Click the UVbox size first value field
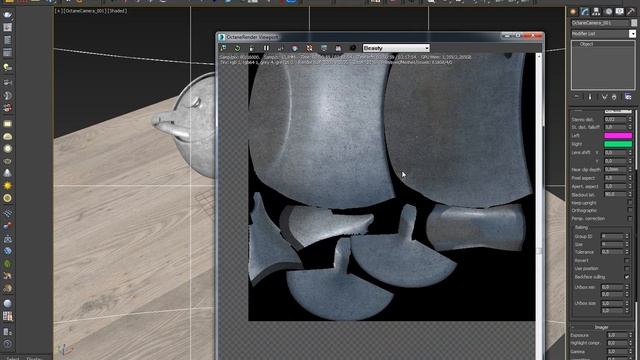640x360 pixels. 612,303
